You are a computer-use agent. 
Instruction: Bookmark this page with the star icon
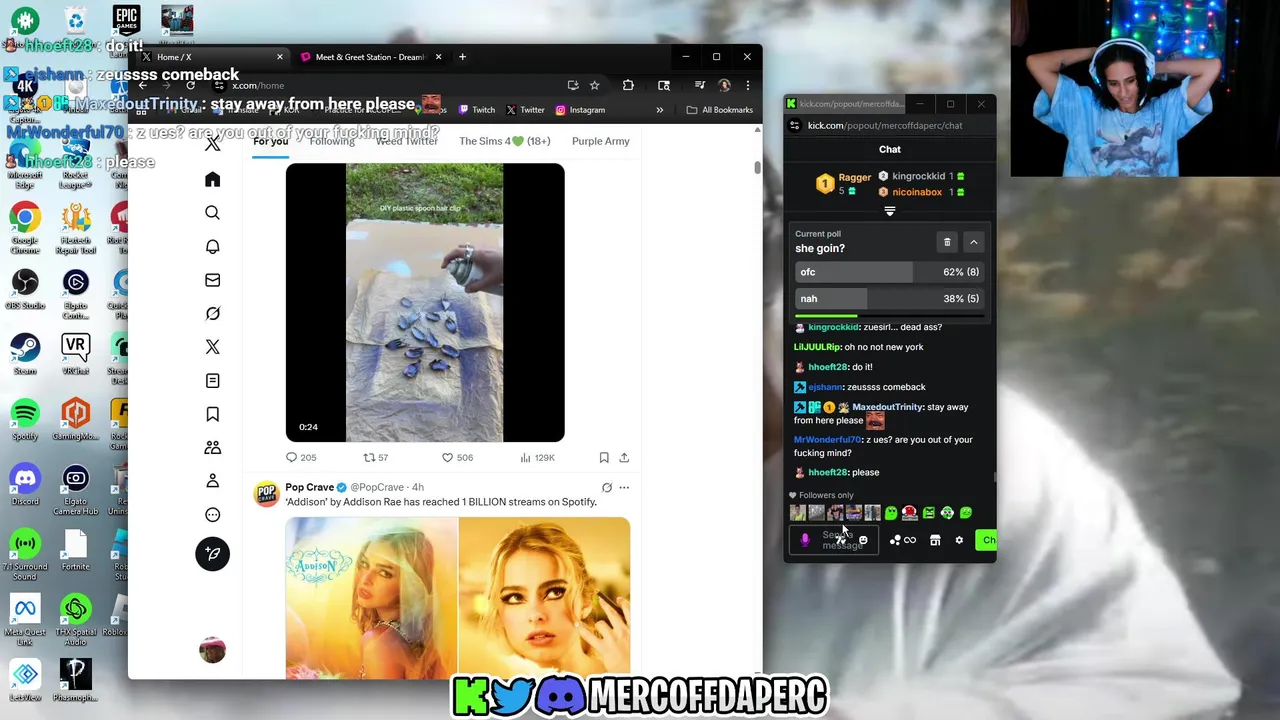[x=594, y=85]
